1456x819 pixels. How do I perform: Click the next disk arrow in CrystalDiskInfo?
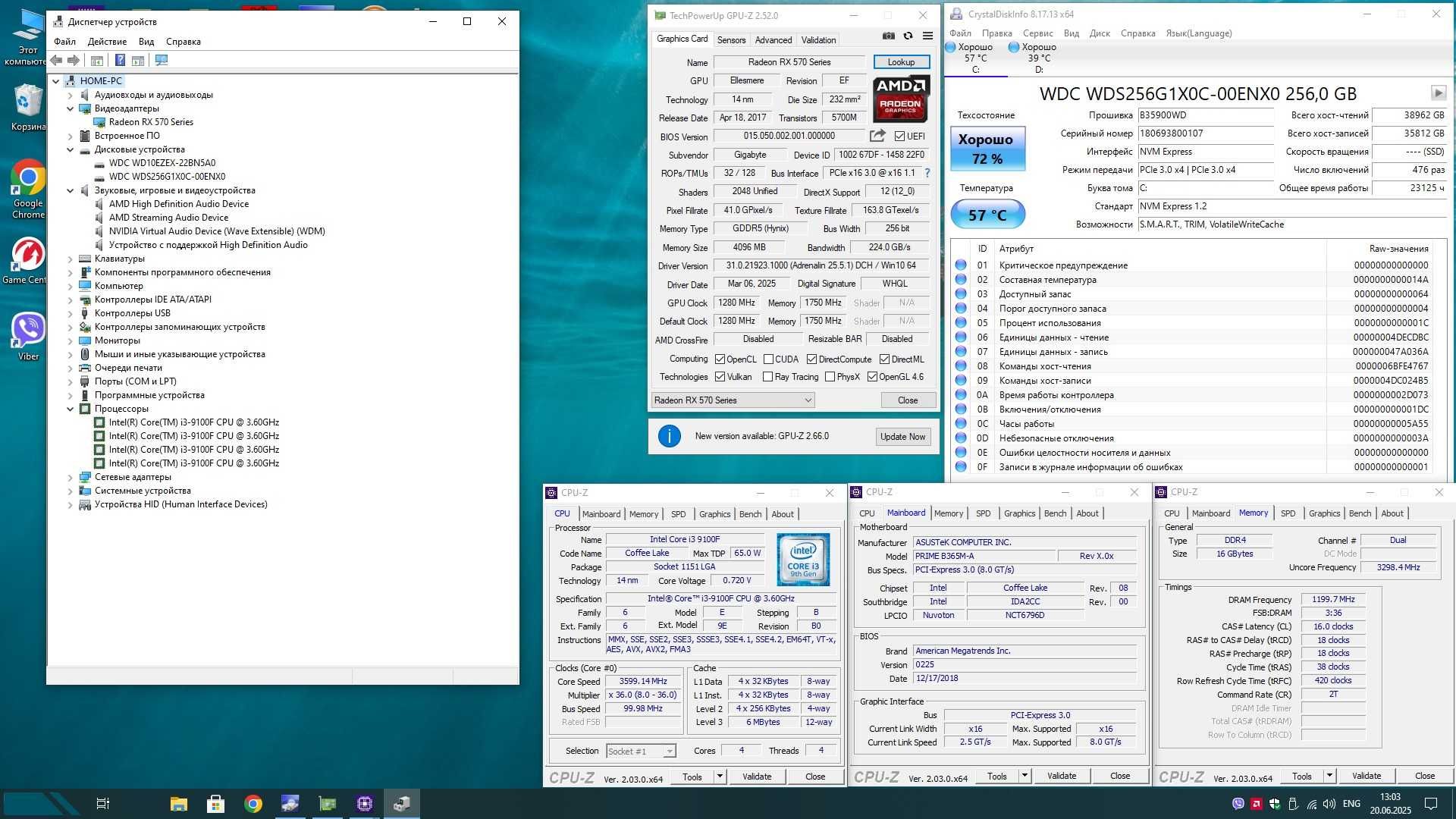pos(1438,93)
